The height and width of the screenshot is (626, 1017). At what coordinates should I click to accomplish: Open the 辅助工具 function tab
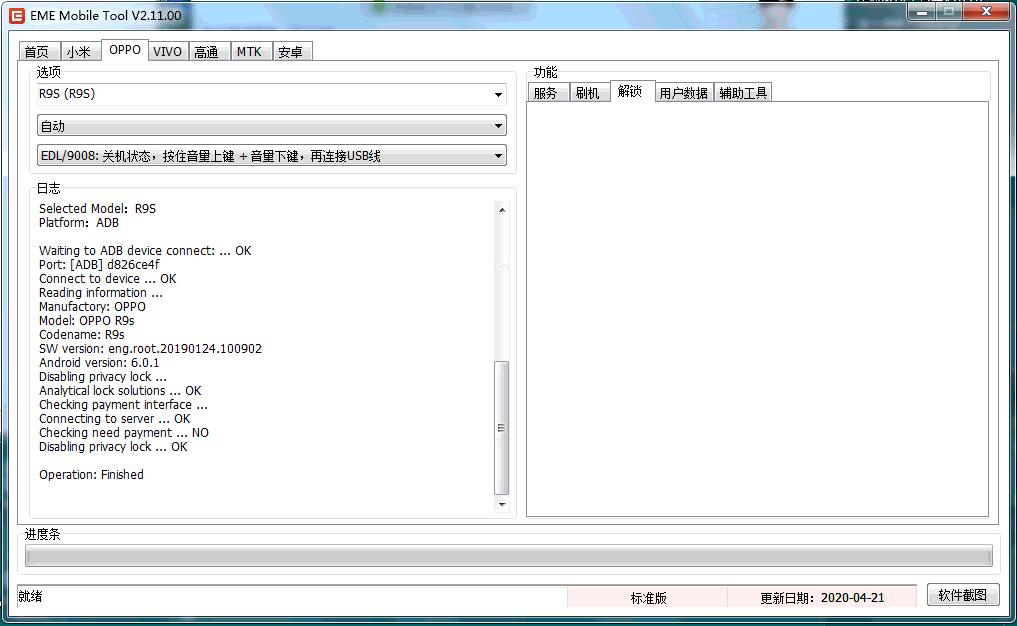point(743,93)
